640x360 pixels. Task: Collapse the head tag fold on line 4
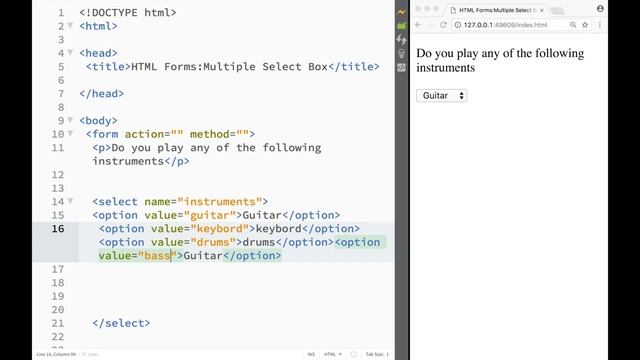click(70, 53)
